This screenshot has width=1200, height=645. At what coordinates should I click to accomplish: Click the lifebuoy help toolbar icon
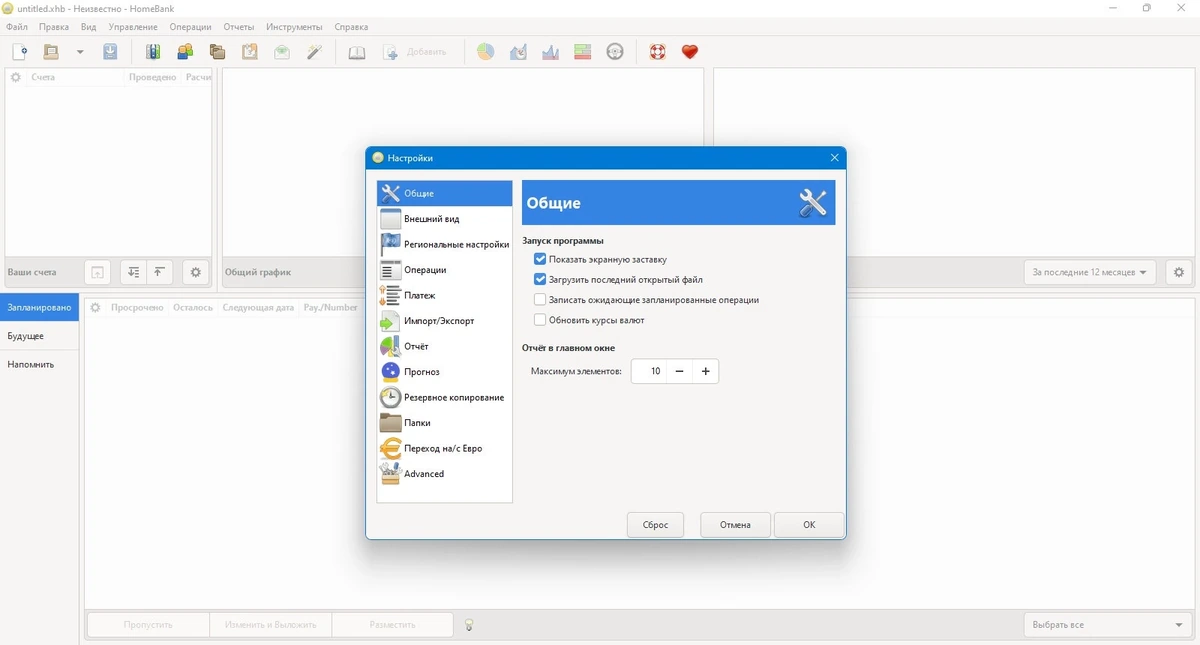point(657,52)
